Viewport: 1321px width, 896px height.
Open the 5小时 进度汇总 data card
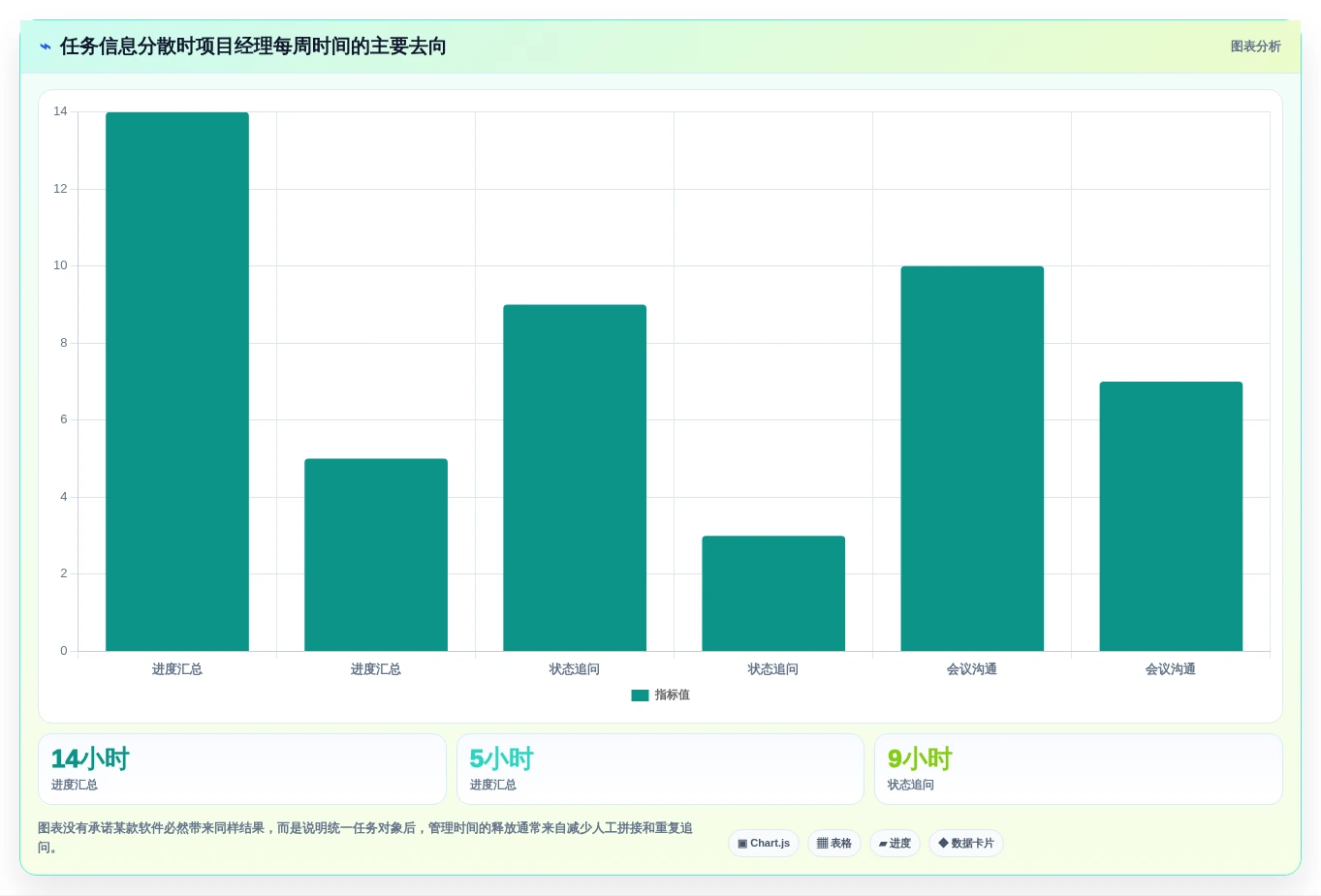click(x=660, y=769)
